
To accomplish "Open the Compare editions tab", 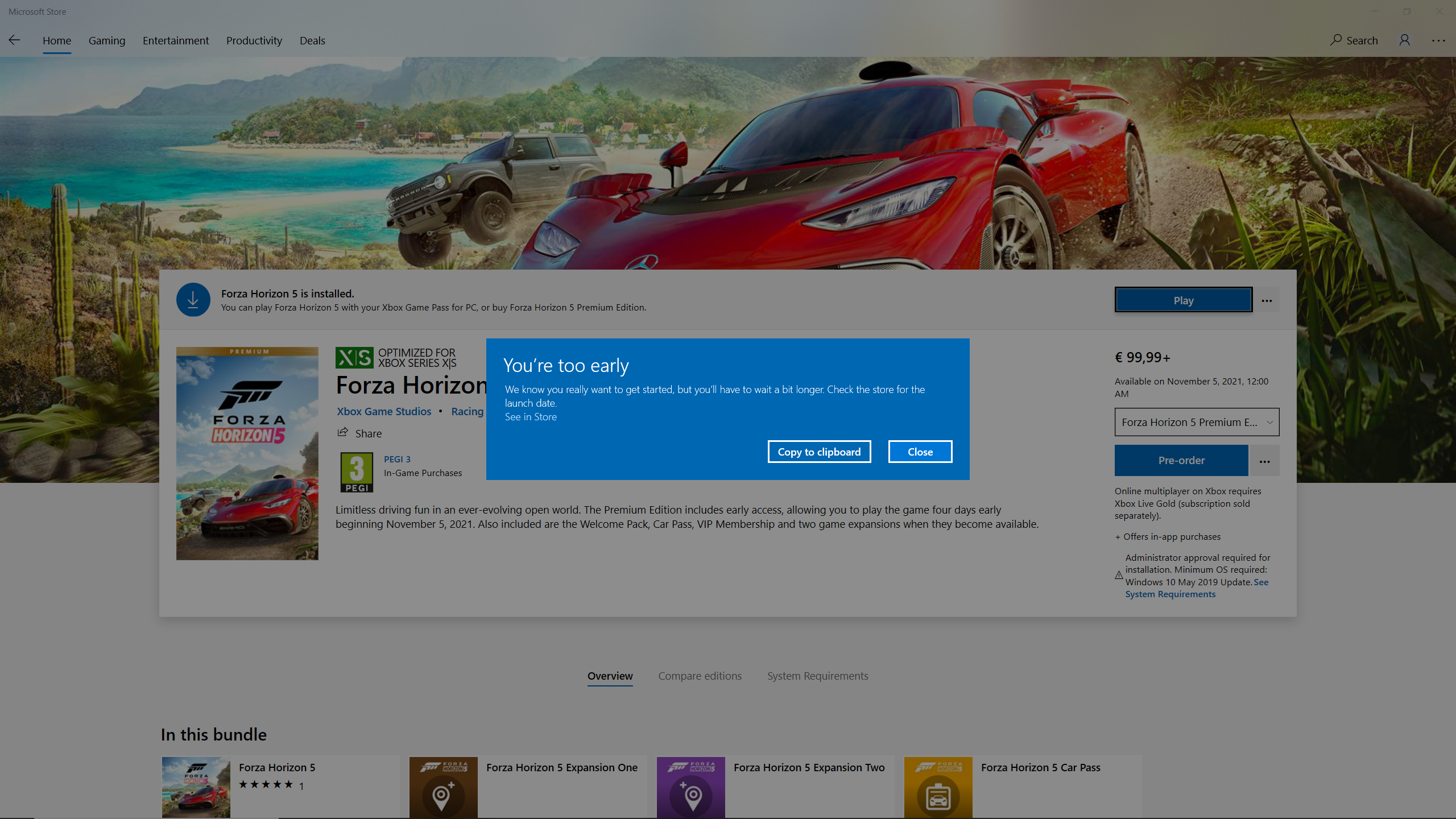I will [x=700, y=676].
